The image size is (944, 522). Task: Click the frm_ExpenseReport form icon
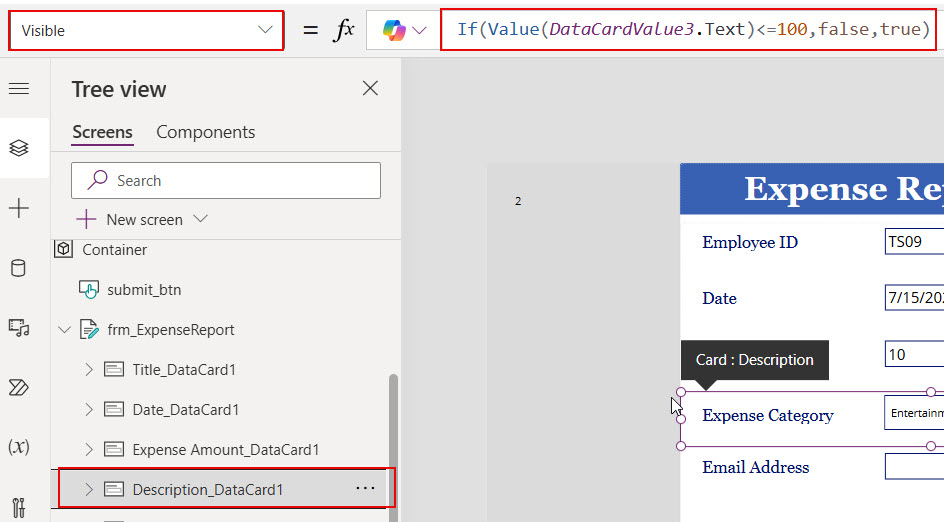point(89,330)
